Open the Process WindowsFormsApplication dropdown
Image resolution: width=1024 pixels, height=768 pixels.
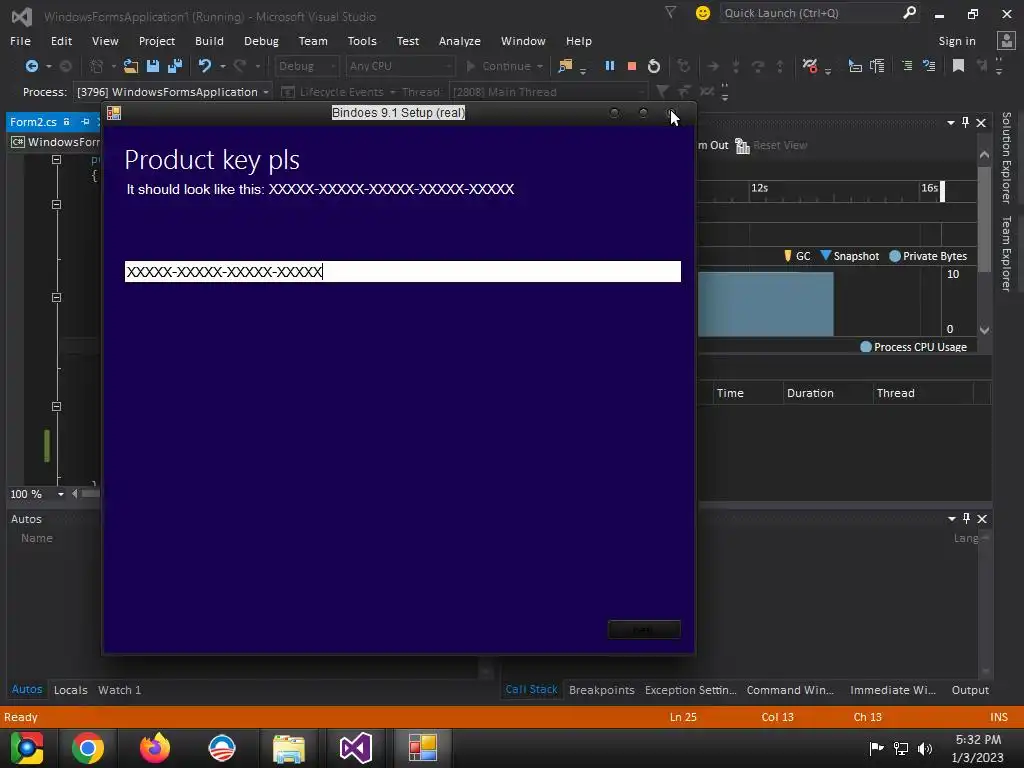point(172,92)
